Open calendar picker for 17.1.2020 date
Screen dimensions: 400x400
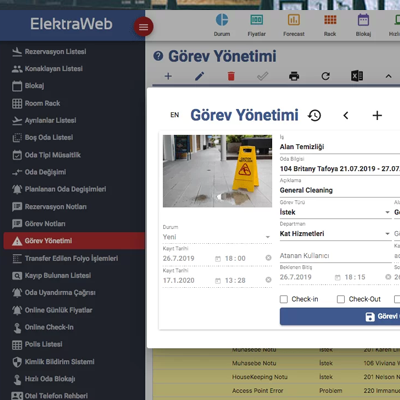pyautogui.click(x=218, y=281)
